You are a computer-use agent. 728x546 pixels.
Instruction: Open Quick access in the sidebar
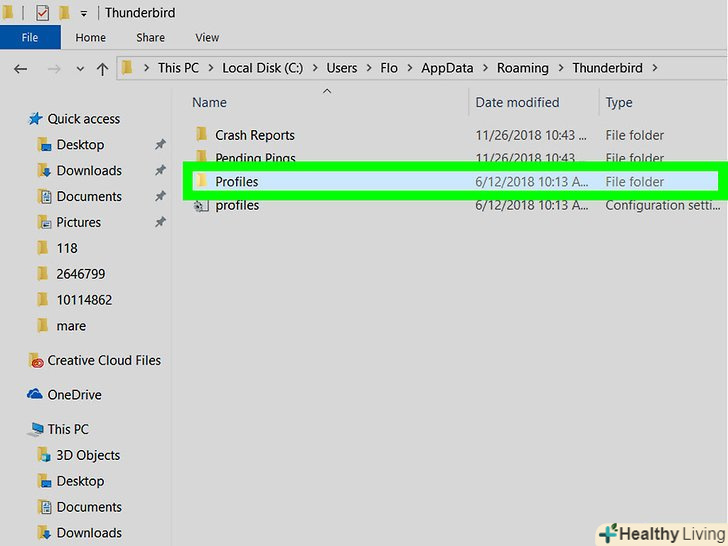point(84,119)
